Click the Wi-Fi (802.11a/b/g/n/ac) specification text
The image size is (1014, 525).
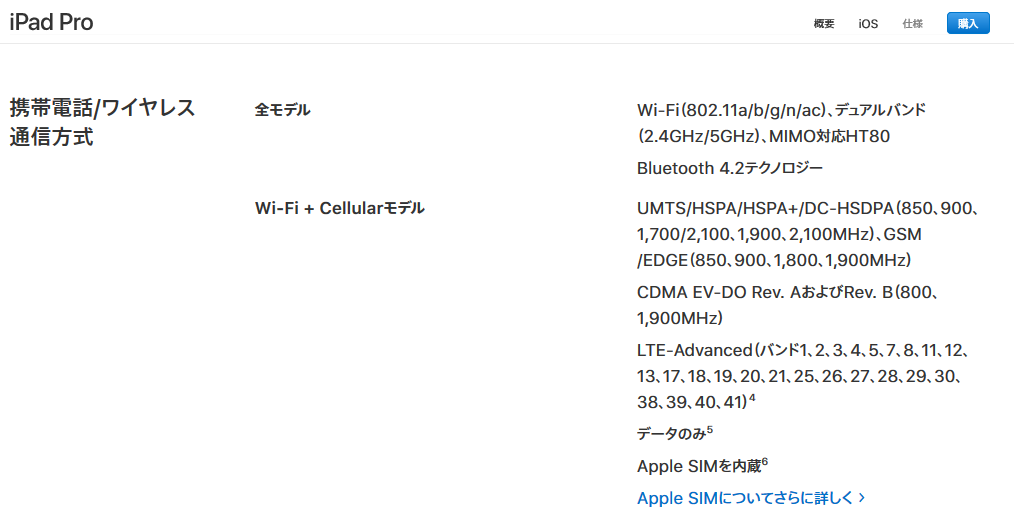pyautogui.click(x=781, y=123)
